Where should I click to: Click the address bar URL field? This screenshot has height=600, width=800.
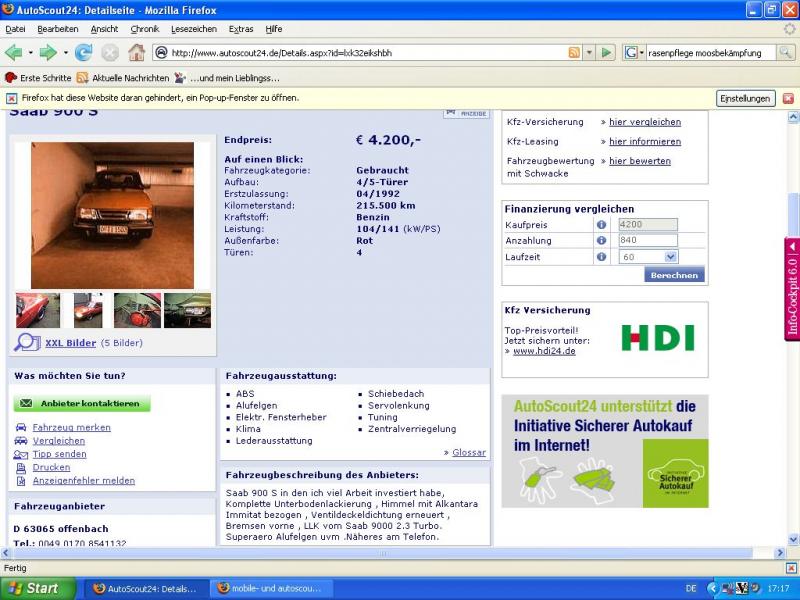367,53
